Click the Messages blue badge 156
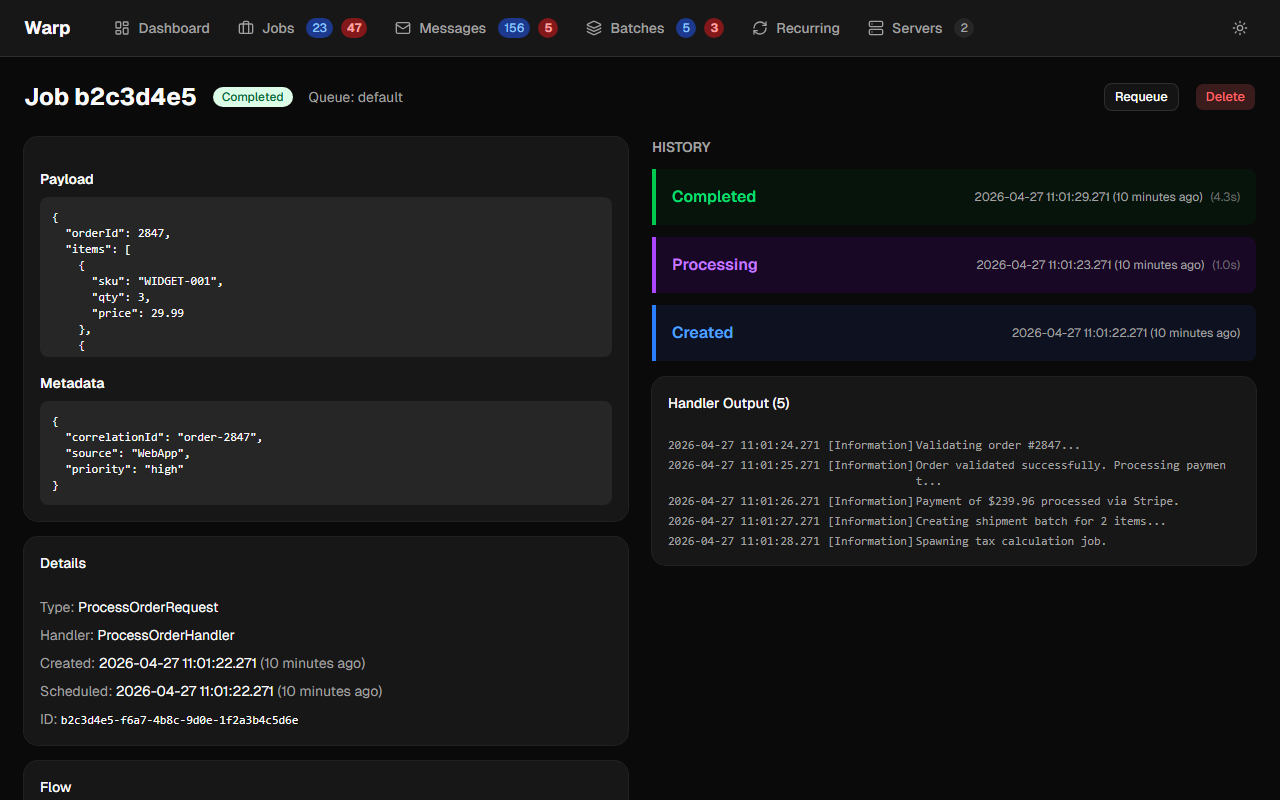Screen dimensions: 1280x800 pyautogui.click(x=515, y=28)
